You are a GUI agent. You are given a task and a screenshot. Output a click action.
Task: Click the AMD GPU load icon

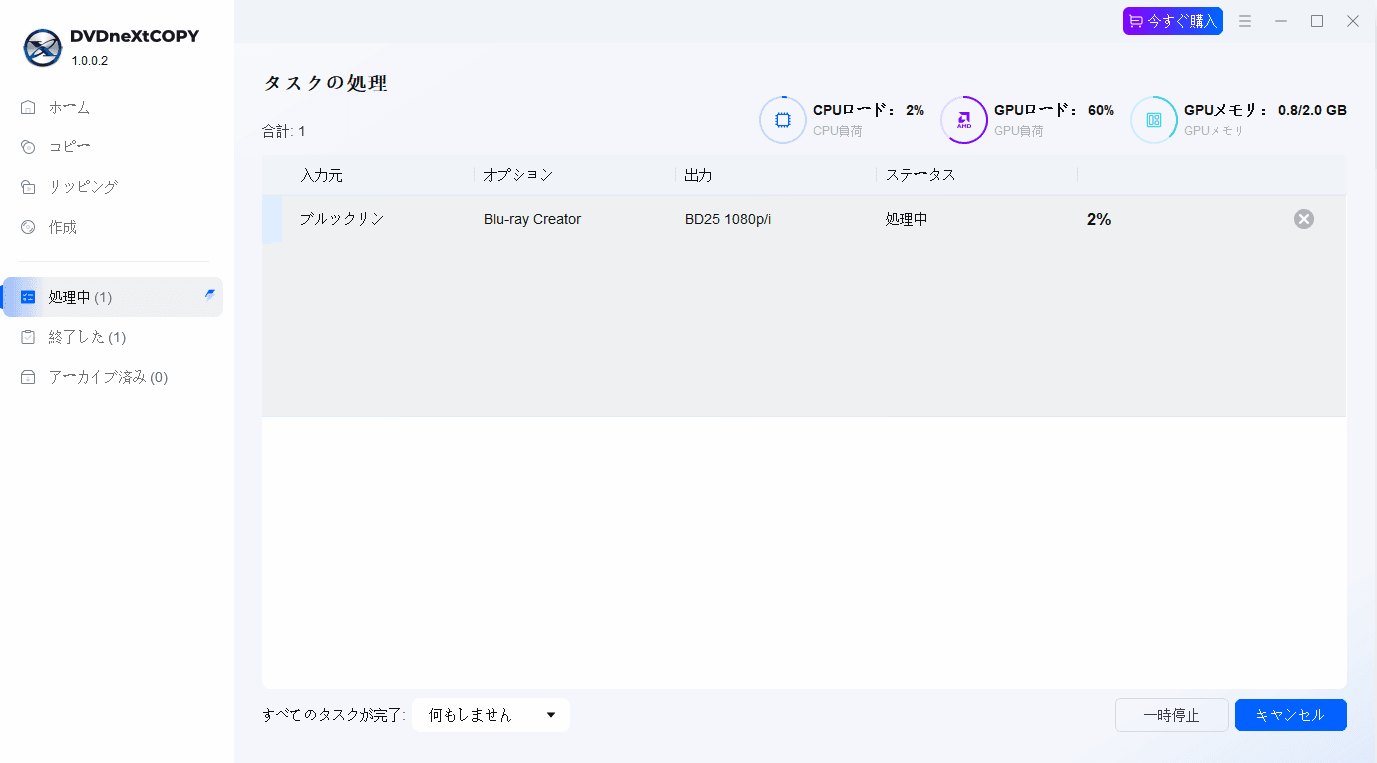pos(964,120)
